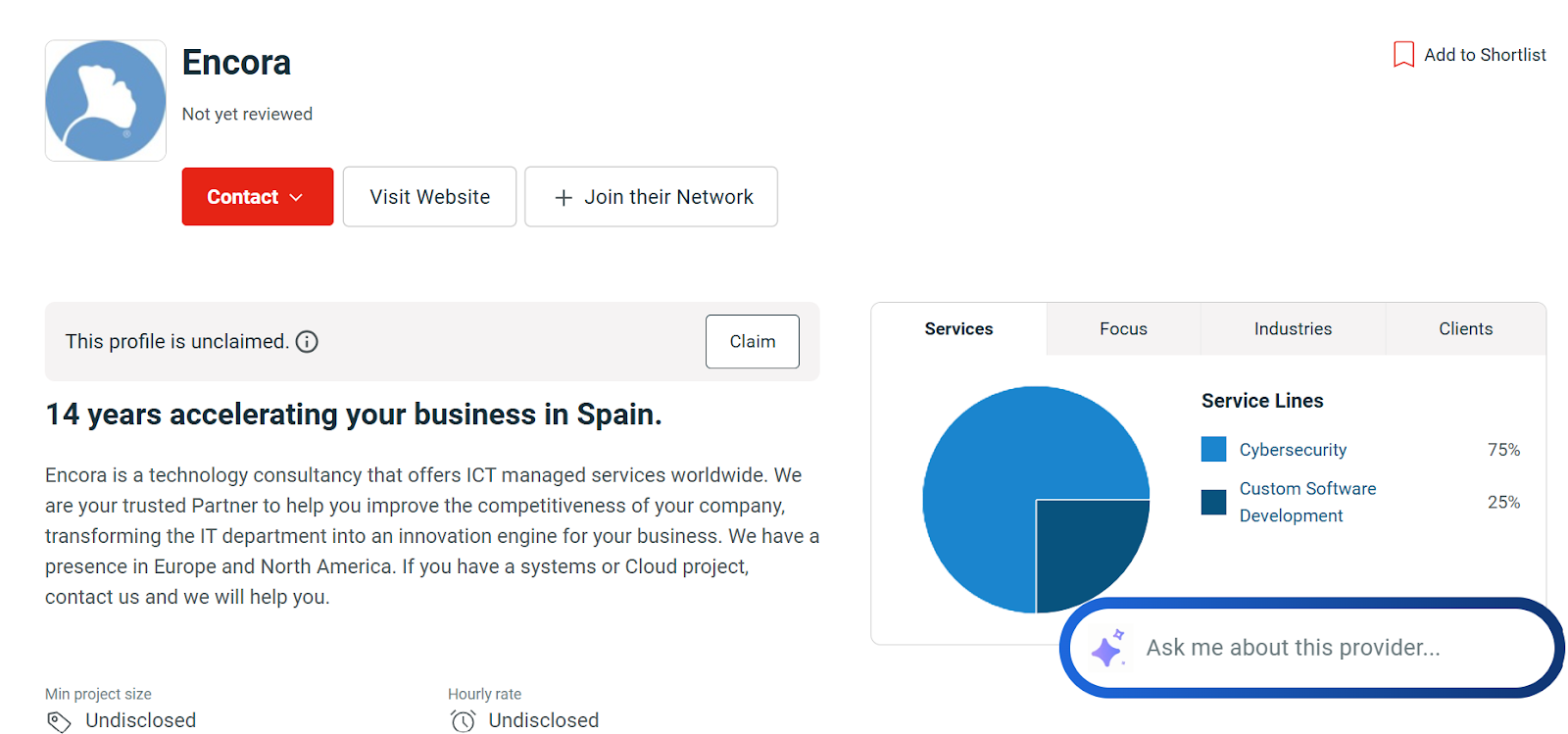Click the 'Not yet reviewed' text
Screen dimensions: 1568x734
coord(247,114)
